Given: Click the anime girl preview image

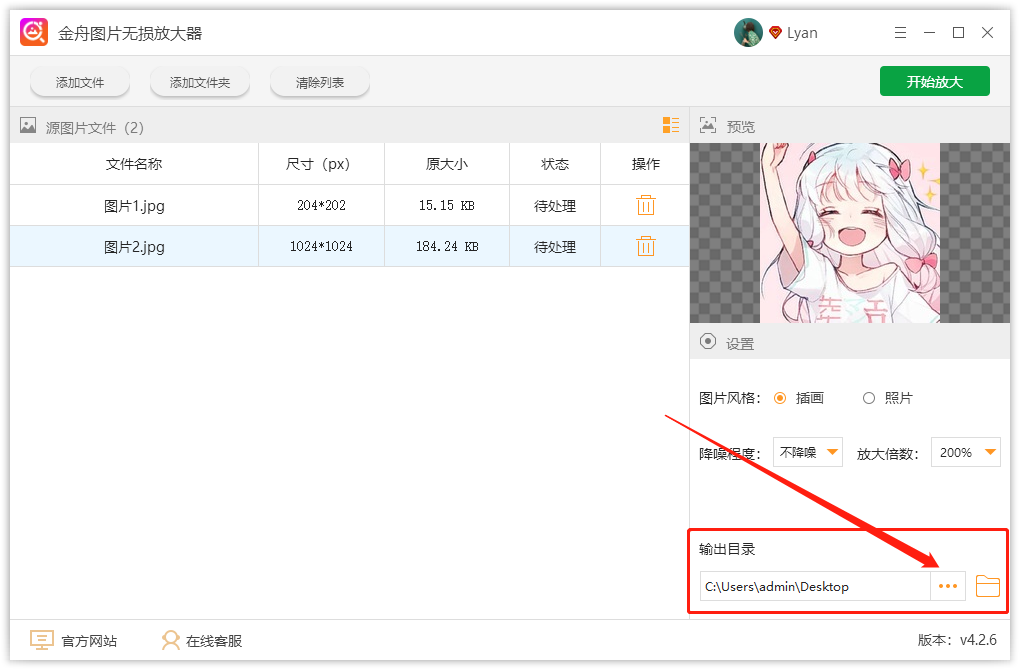Looking at the screenshot, I should coord(850,233).
